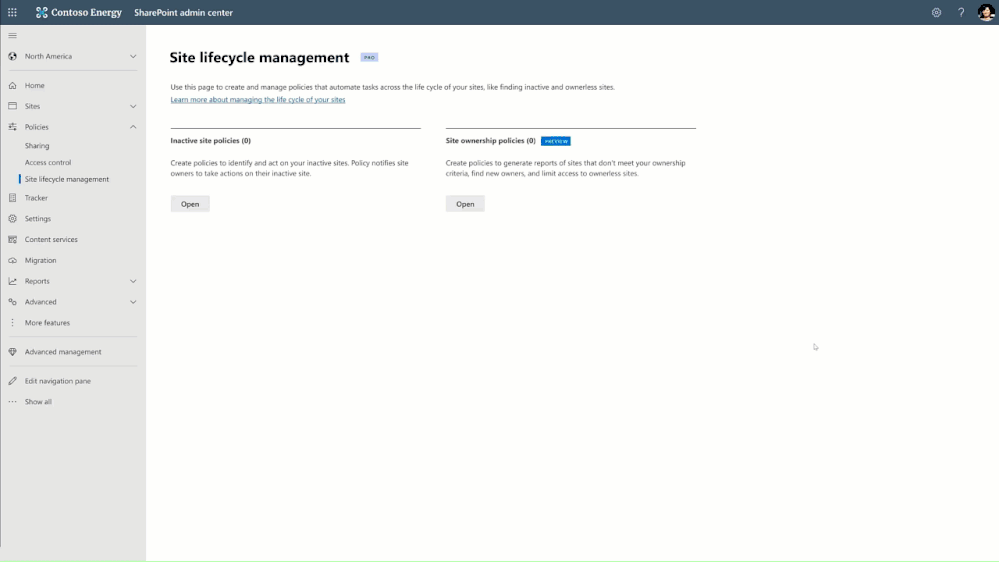Expand the Advanced chevron
The height and width of the screenshot is (562, 999).
tap(133, 302)
